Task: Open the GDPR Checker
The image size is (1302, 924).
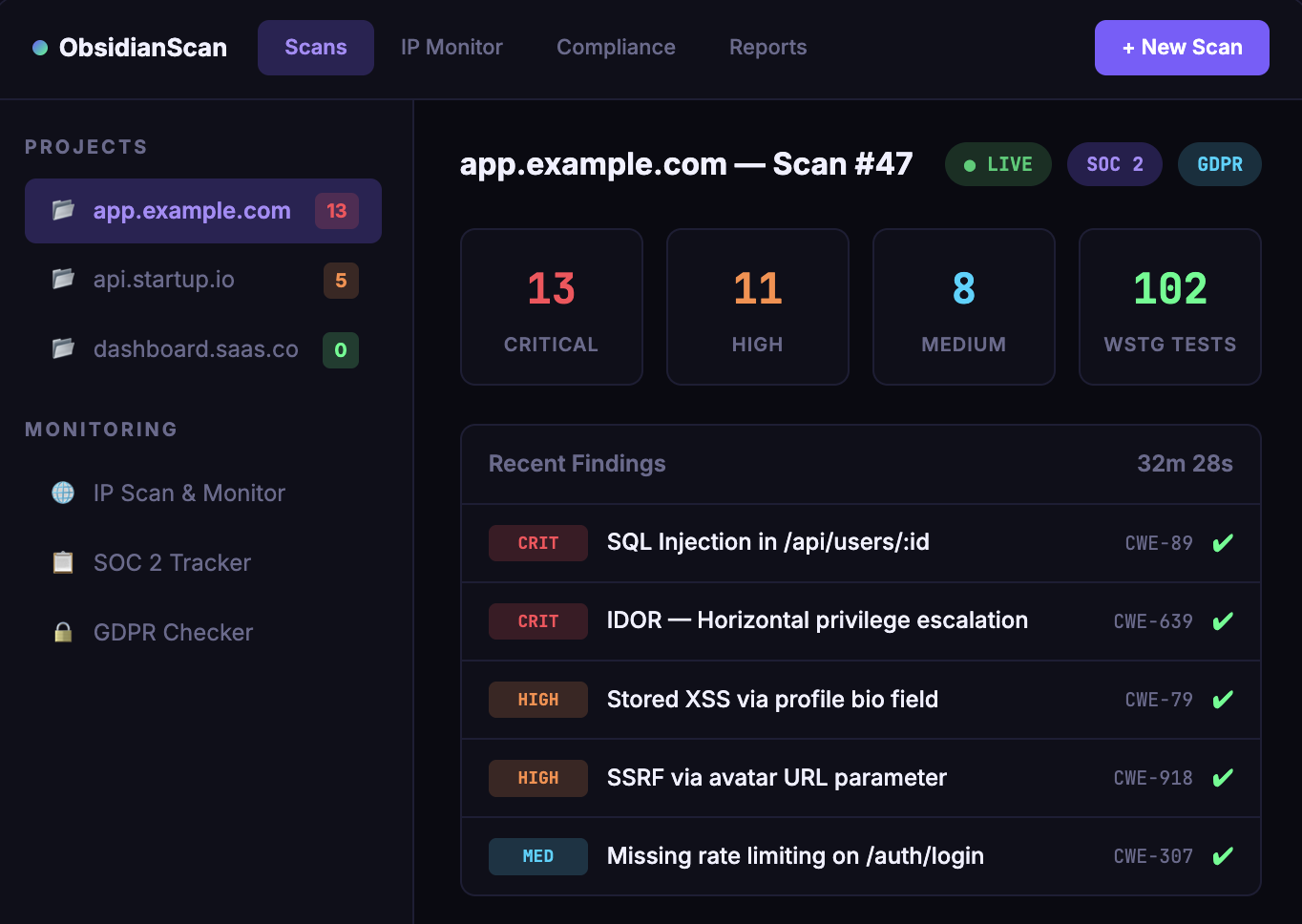Action: pyautogui.click(x=203, y=632)
